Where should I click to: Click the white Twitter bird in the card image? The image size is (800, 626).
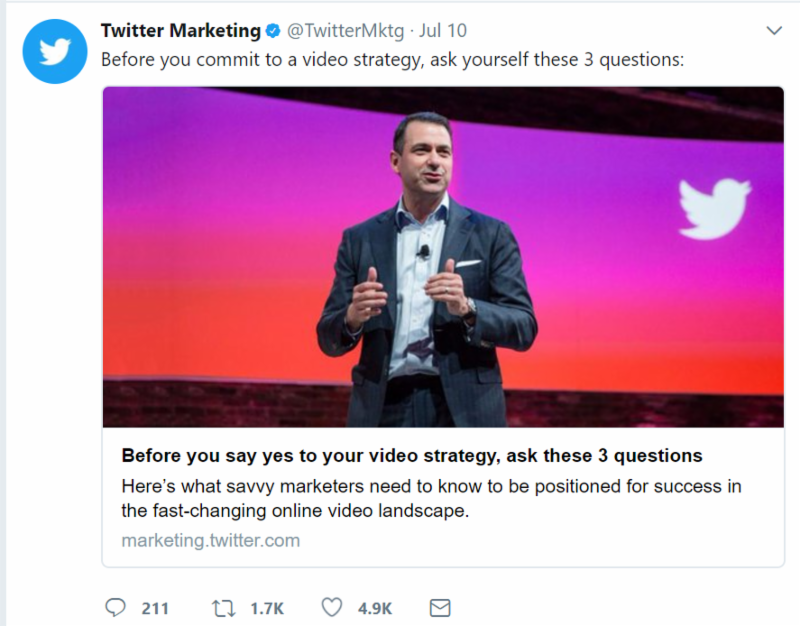pos(714,205)
